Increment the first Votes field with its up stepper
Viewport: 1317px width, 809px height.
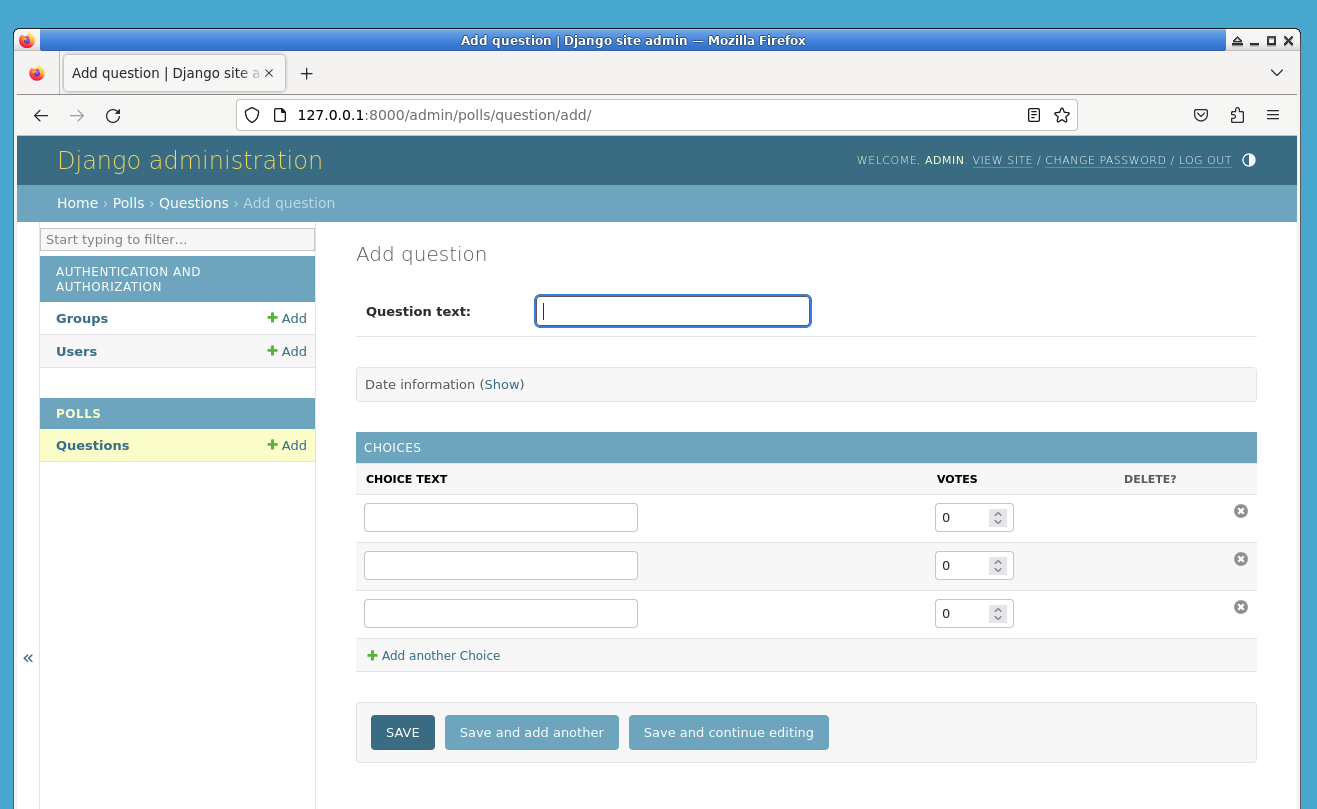click(x=997, y=512)
